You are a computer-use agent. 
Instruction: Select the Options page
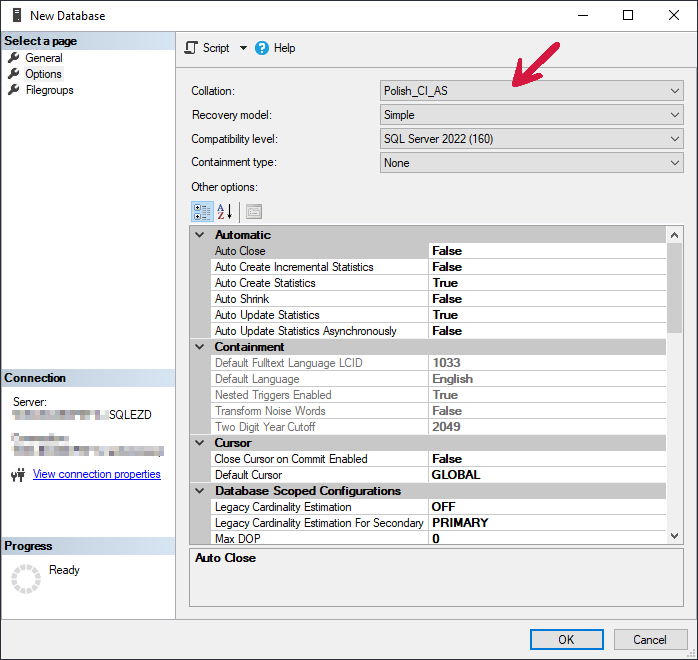(x=43, y=74)
